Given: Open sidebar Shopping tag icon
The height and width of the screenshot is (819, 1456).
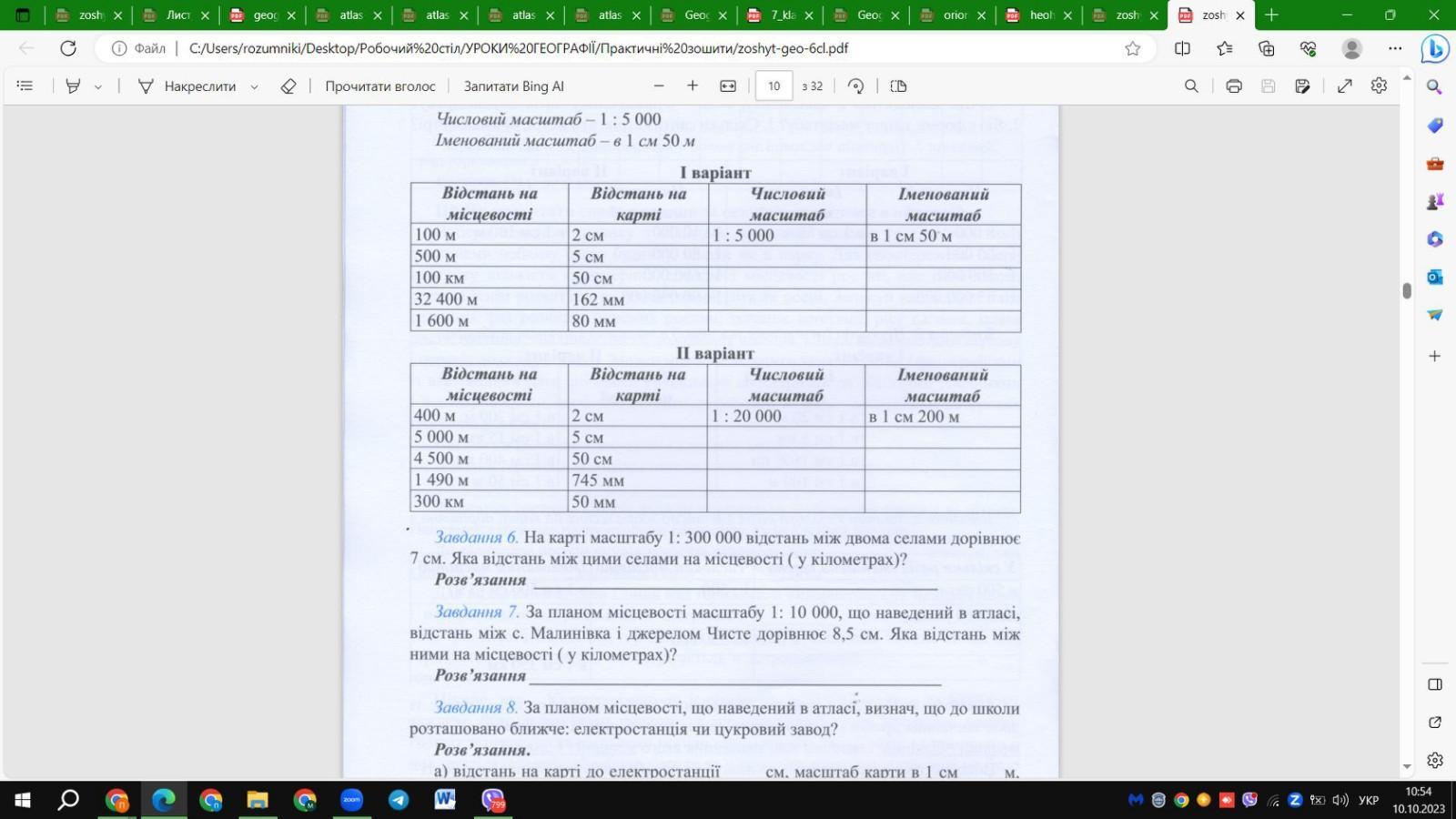Looking at the screenshot, I should coord(1435,126).
